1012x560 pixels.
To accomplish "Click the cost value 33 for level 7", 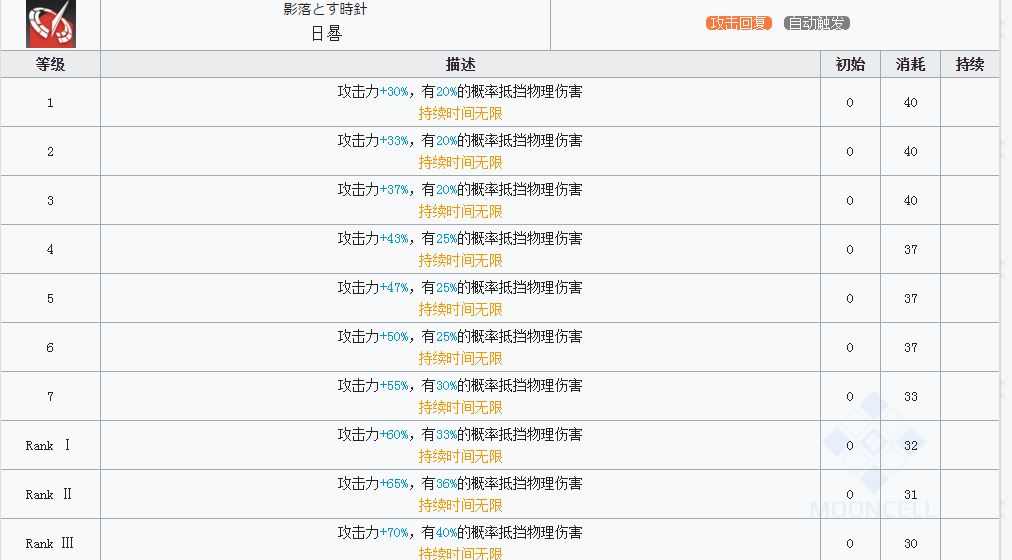I will coord(910,397).
